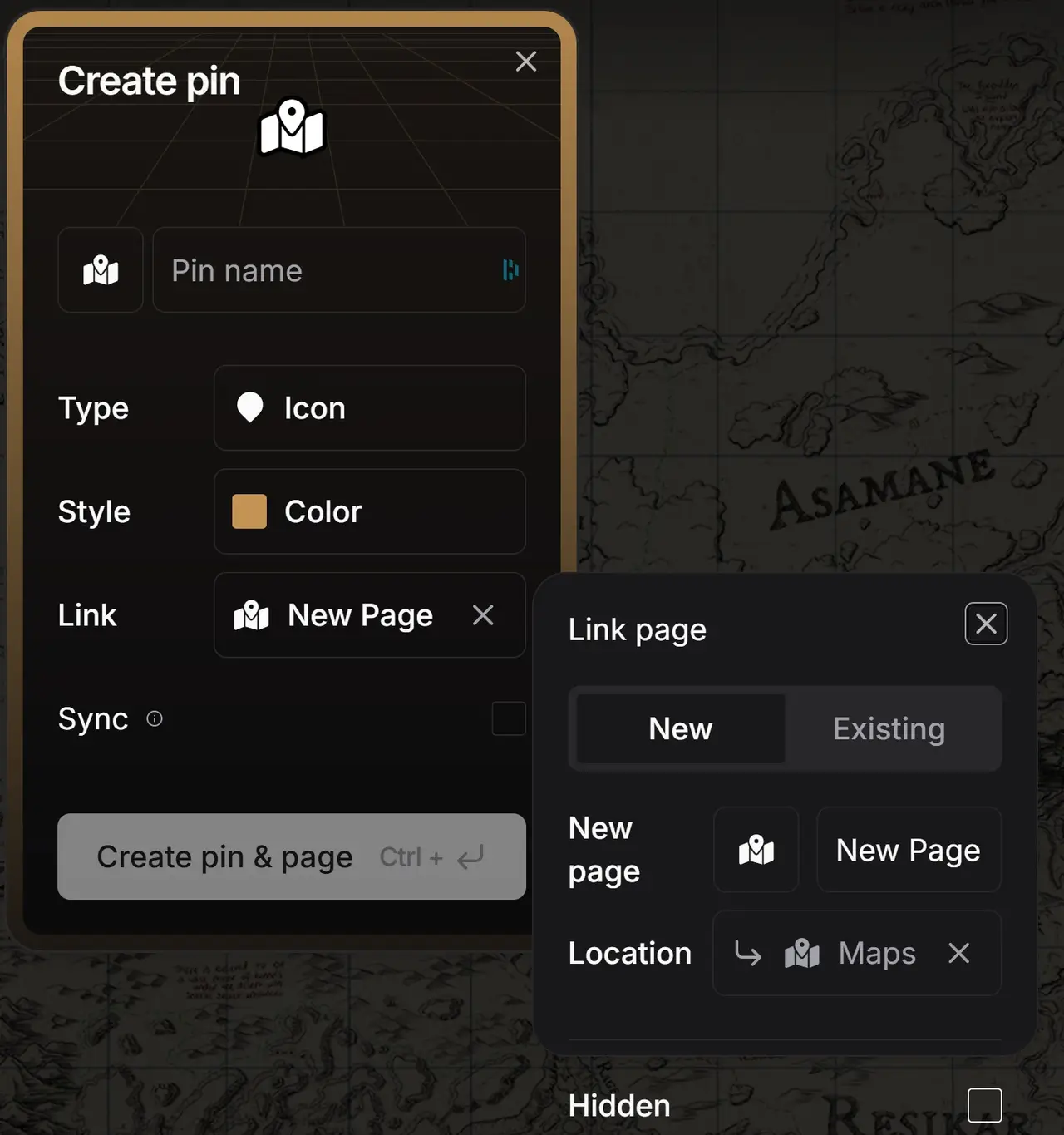Open pin icon picker beside Pin name

point(101,270)
